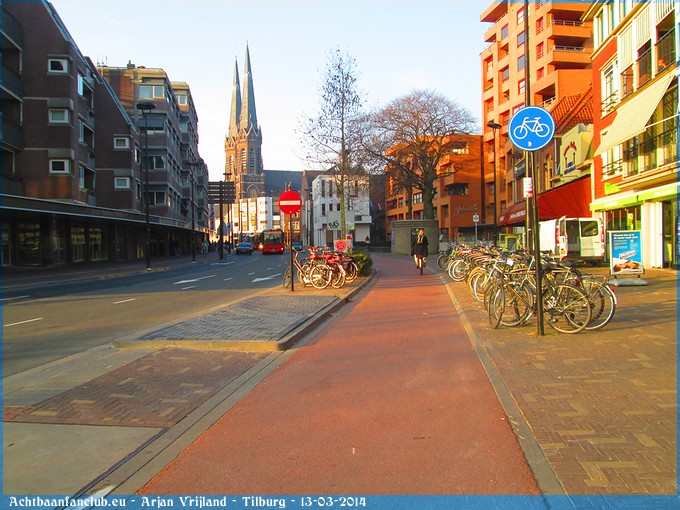
Task: Click the '13-03-2014' date text
Action: 333,502
